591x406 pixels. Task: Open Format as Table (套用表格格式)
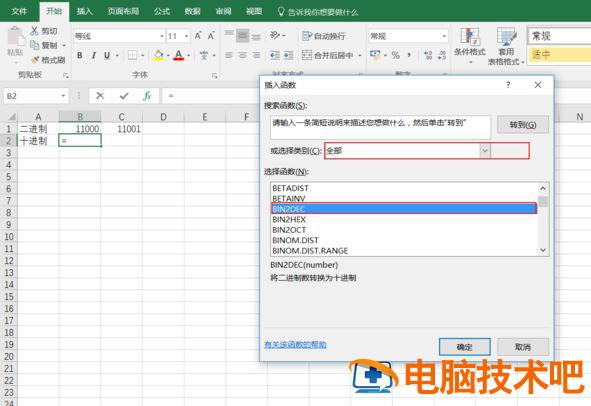click(506, 46)
